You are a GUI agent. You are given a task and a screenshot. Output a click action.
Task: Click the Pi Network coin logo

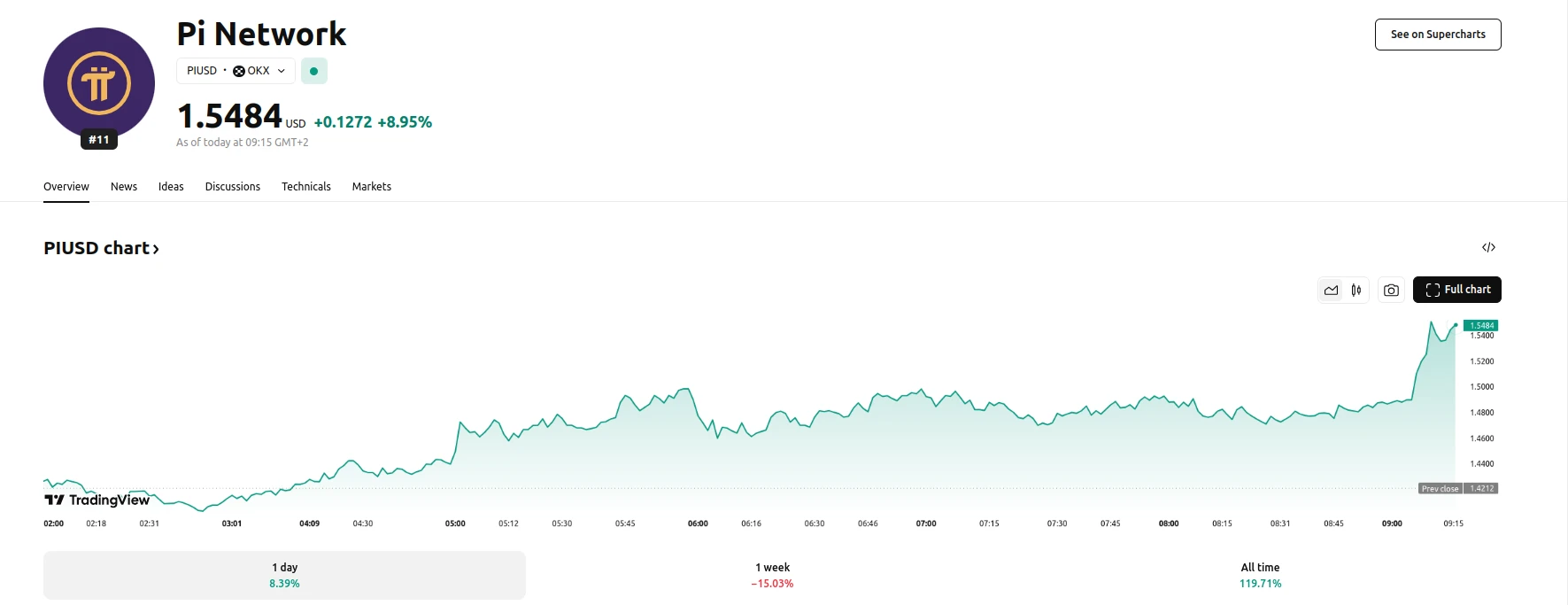pyautogui.click(x=98, y=83)
